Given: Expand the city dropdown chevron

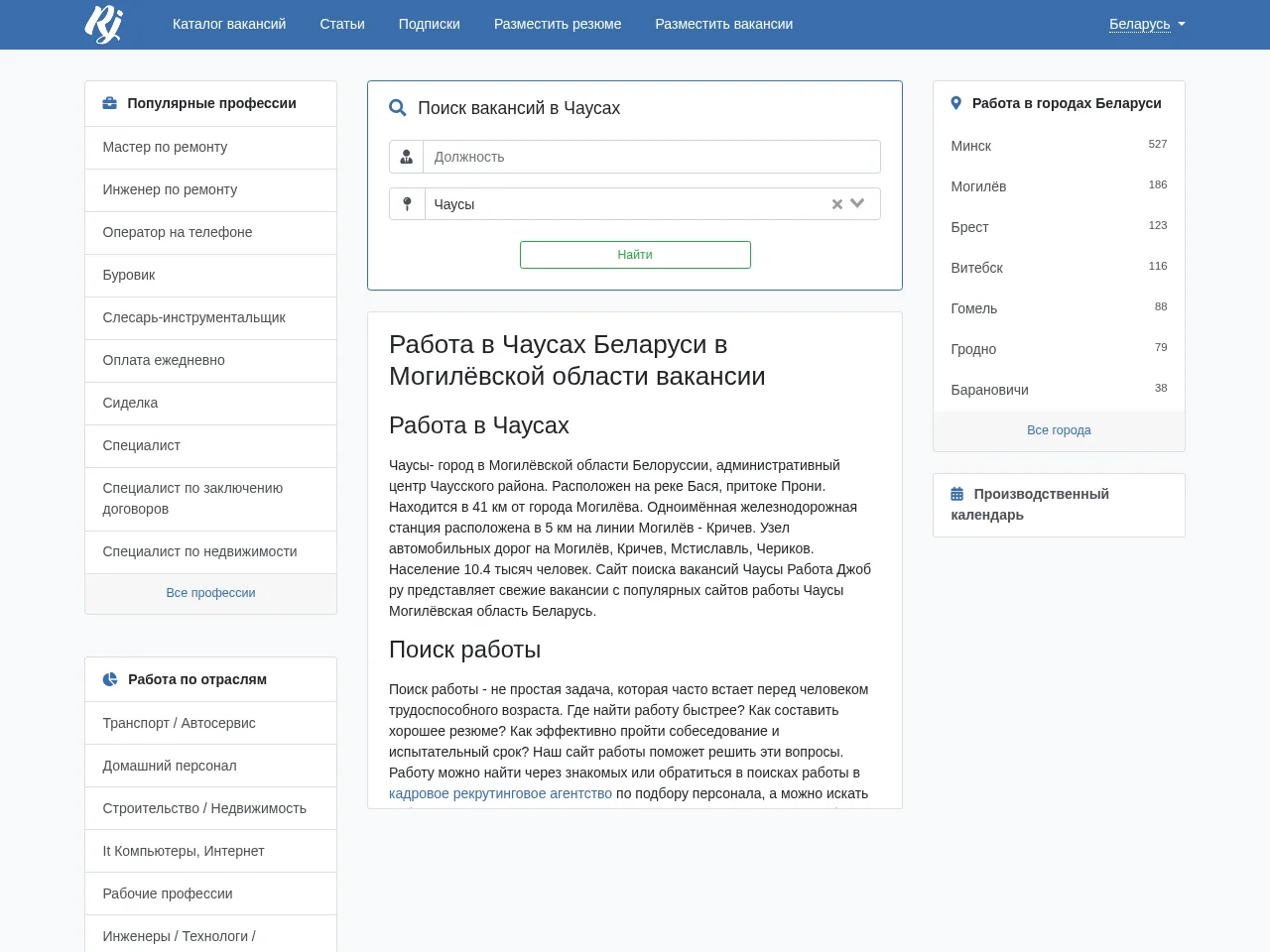Looking at the screenshot, I should [x=858, y=203].
